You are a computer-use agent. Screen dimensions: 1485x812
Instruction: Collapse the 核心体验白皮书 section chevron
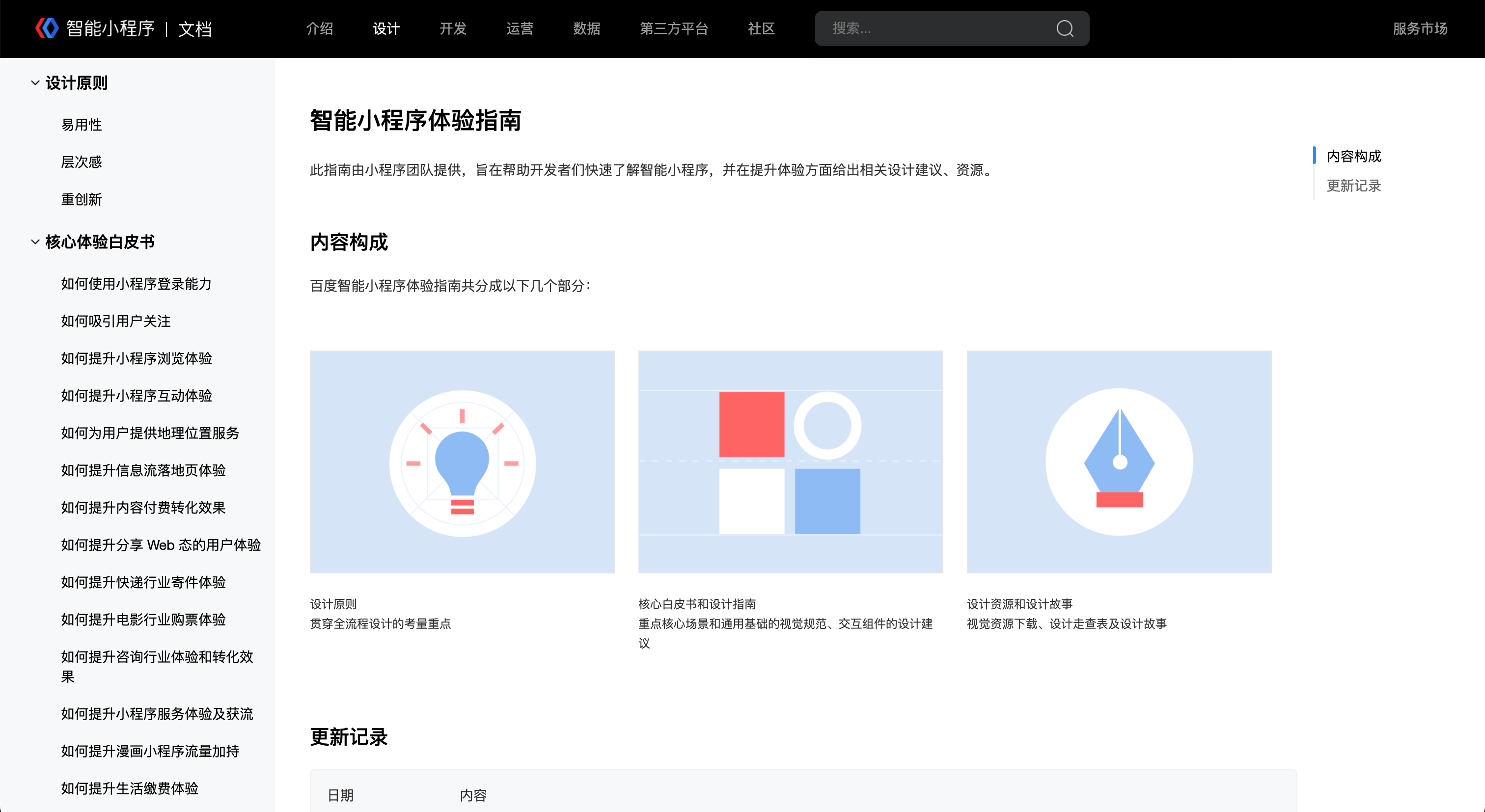(x=35, y=242)
